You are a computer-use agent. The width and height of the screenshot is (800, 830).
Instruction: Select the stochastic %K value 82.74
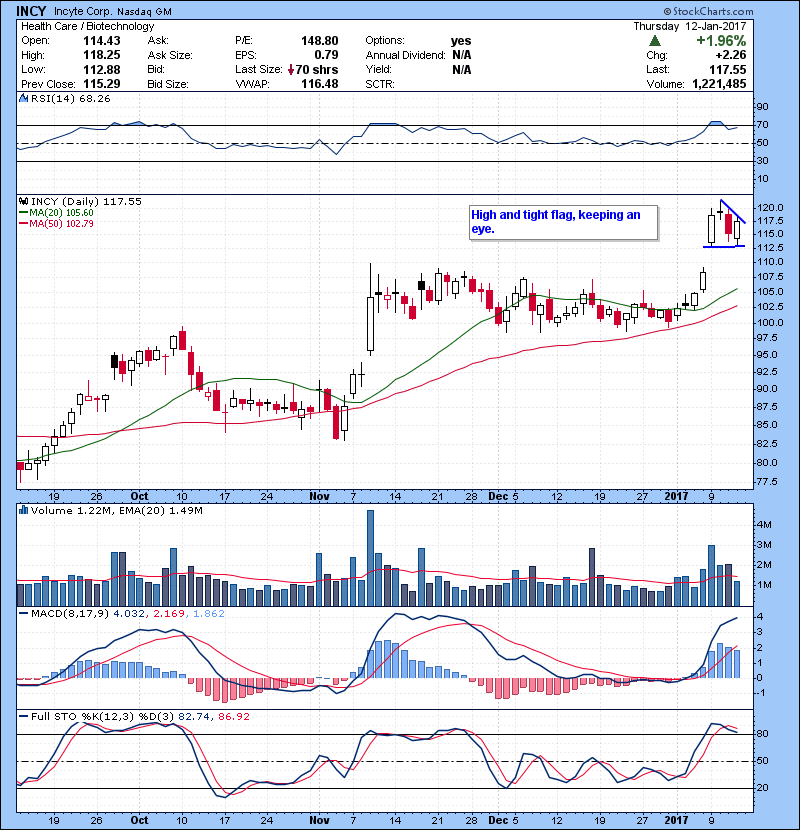pos(193,716)
